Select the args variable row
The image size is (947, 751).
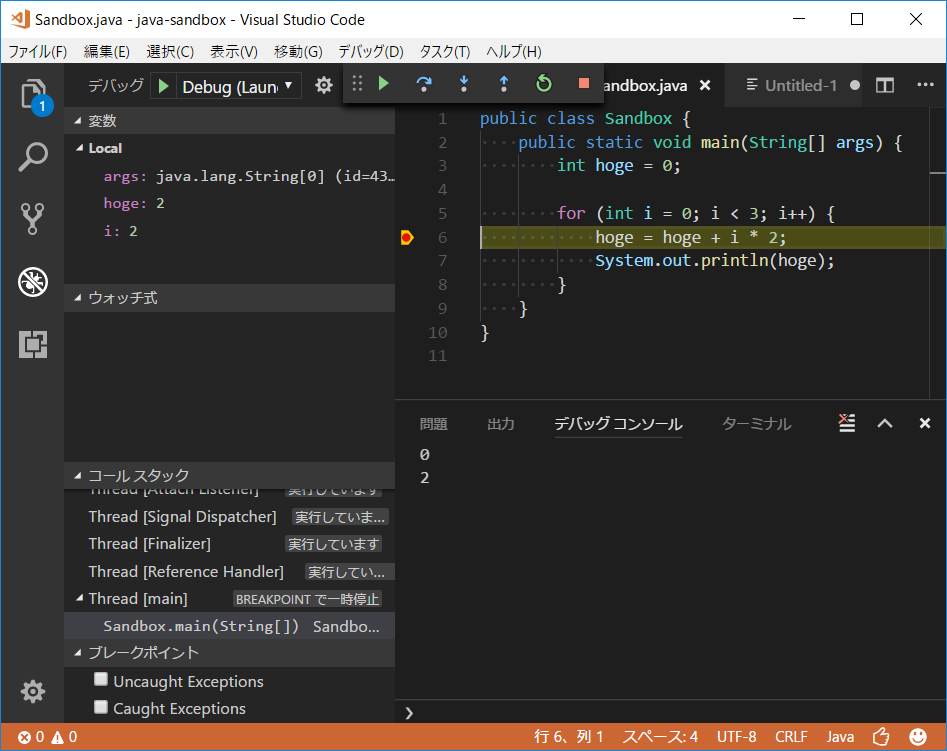click(x=230, y=176)
